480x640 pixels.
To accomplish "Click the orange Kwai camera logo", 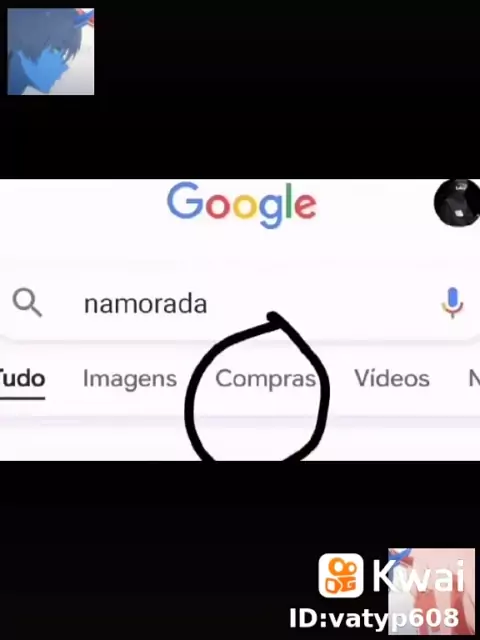I will [341, 576].
